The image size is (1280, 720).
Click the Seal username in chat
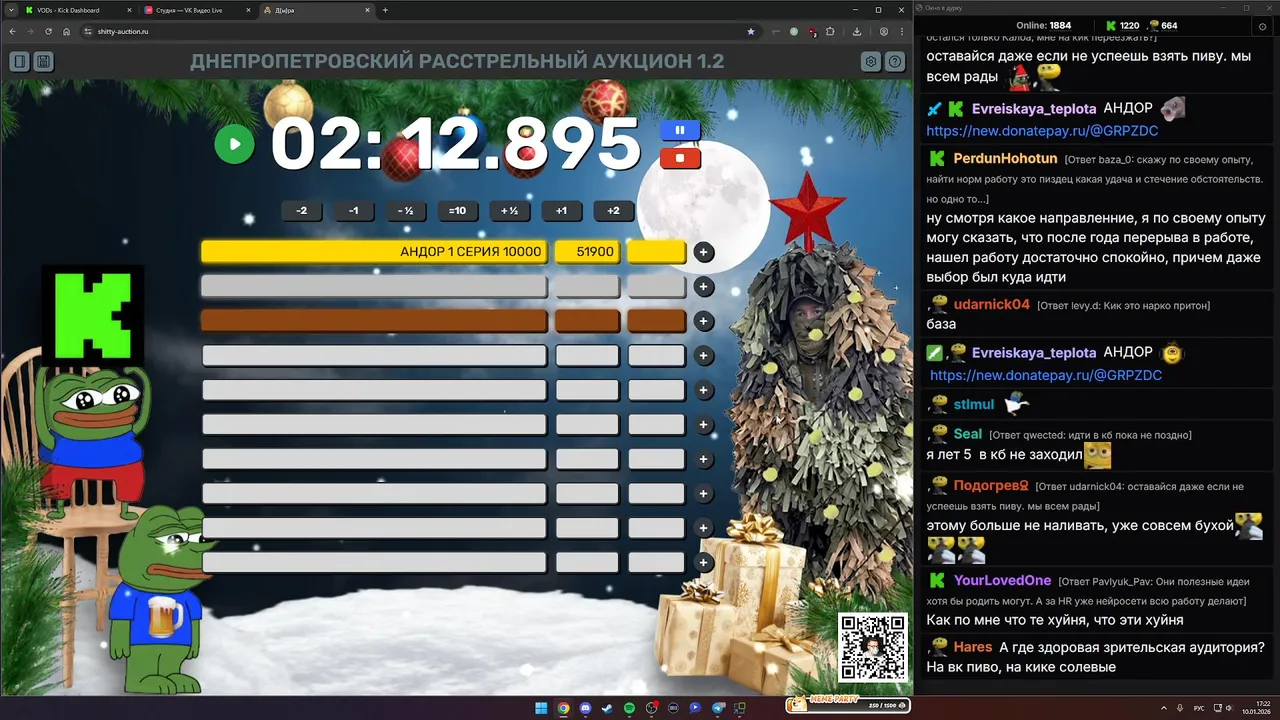pyautogui.click(x=968, y=434)
